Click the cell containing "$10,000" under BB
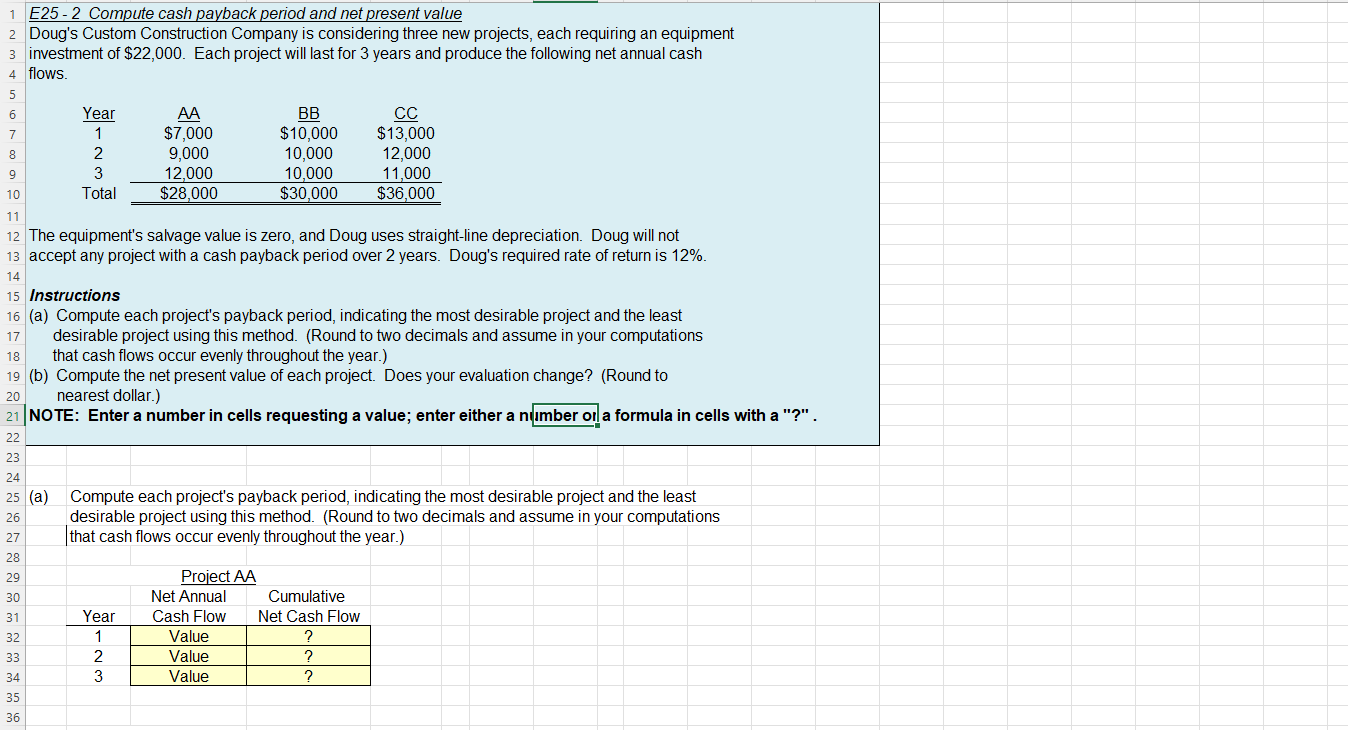Screen dimensions: 1348x730 click(308, 133)
